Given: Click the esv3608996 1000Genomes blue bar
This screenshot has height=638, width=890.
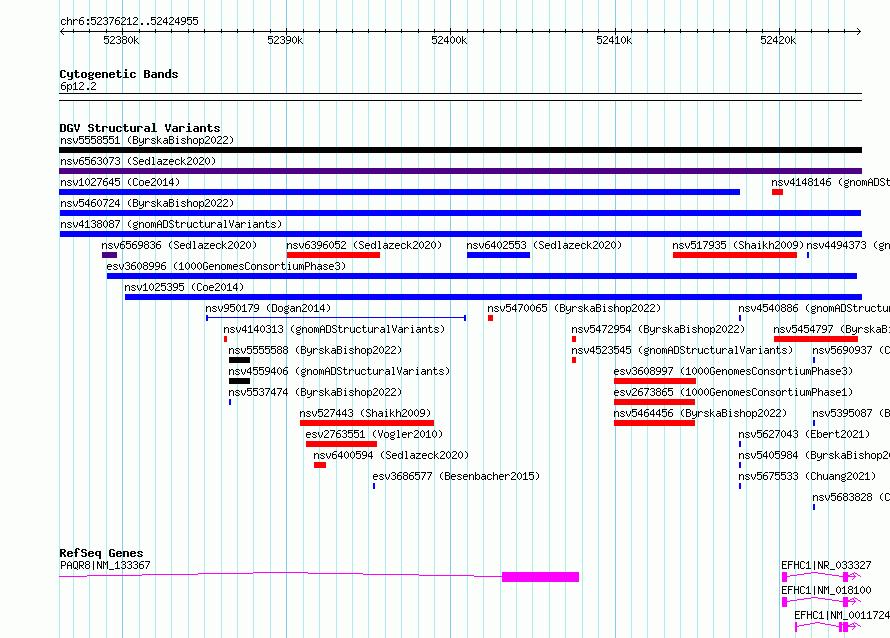Looking at the screenshot, I should point(482,276).
